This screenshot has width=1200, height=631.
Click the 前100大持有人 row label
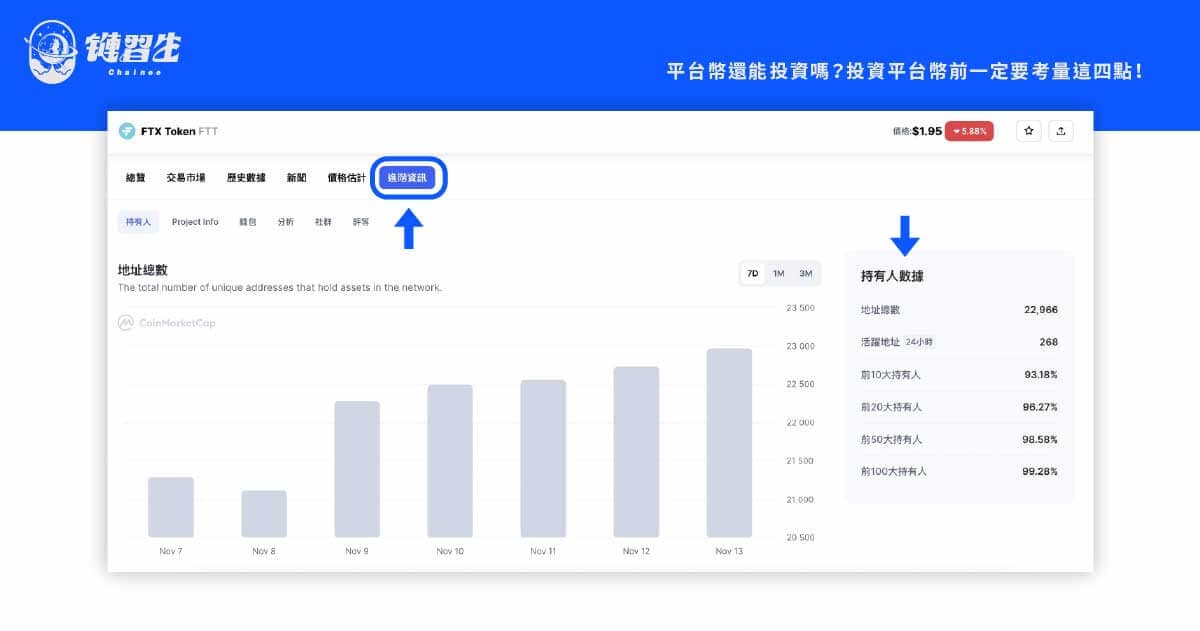click(x=894, y=471)
